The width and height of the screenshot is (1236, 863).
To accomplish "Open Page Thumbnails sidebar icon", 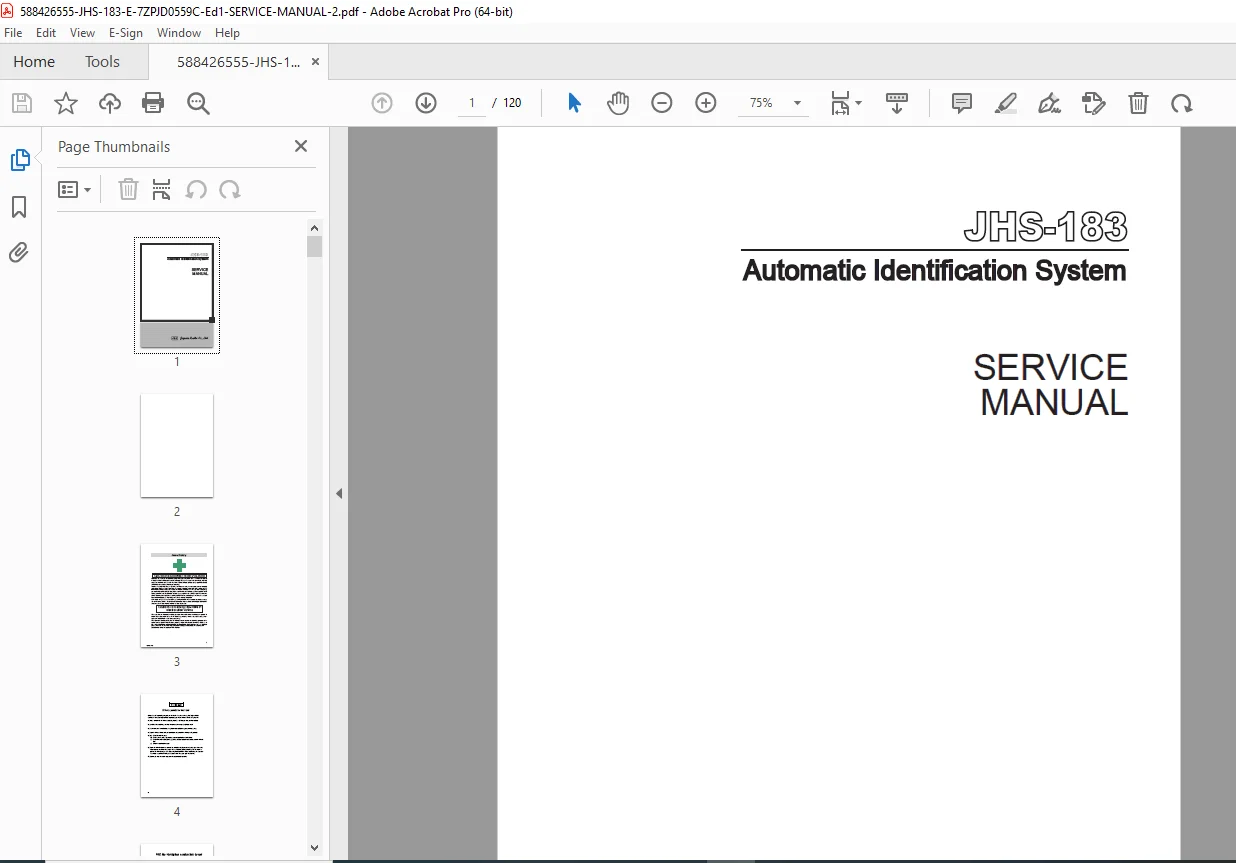I will 20,160.
